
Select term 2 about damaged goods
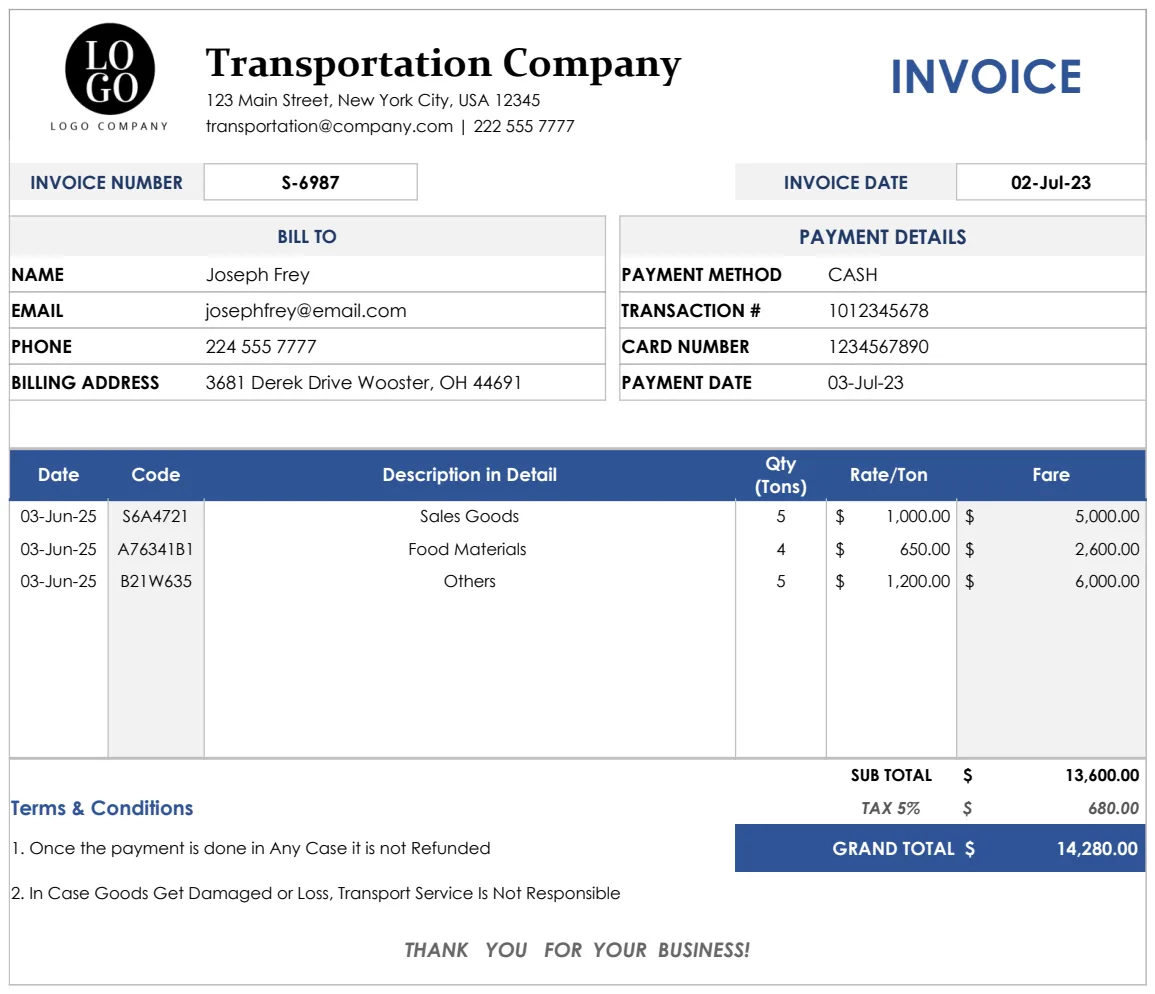click(x=315, y=893)
